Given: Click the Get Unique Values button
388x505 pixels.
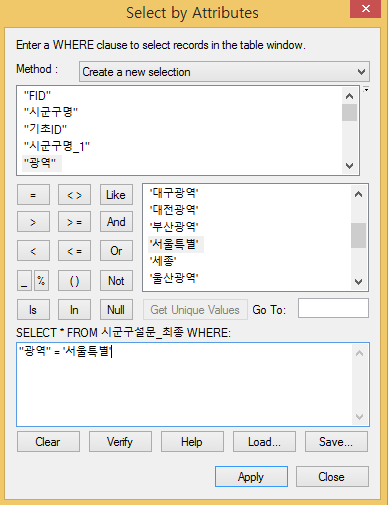Looking at the screenshot, I should tap(195, 310).
